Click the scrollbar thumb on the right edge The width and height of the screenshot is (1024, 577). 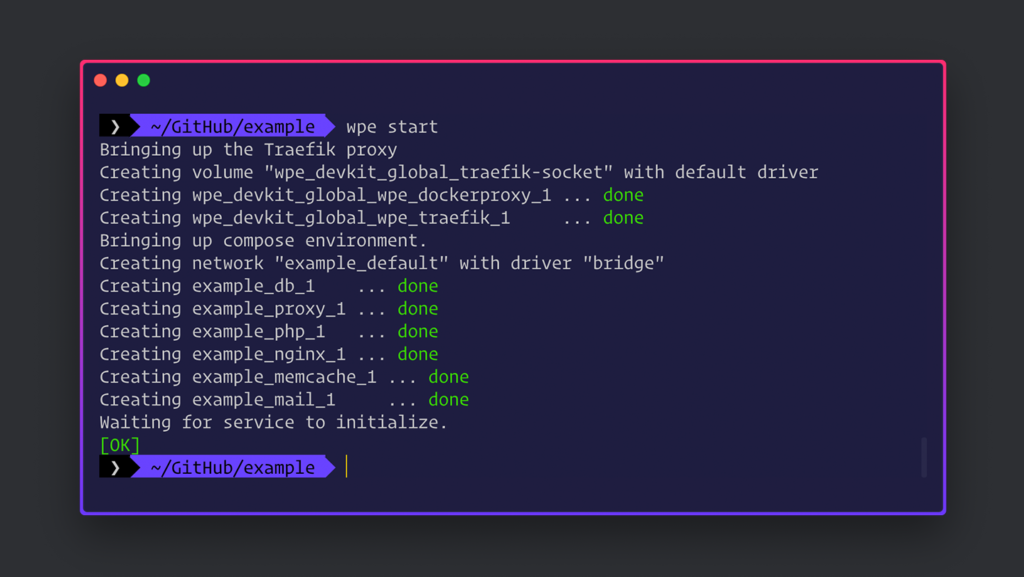923,457
